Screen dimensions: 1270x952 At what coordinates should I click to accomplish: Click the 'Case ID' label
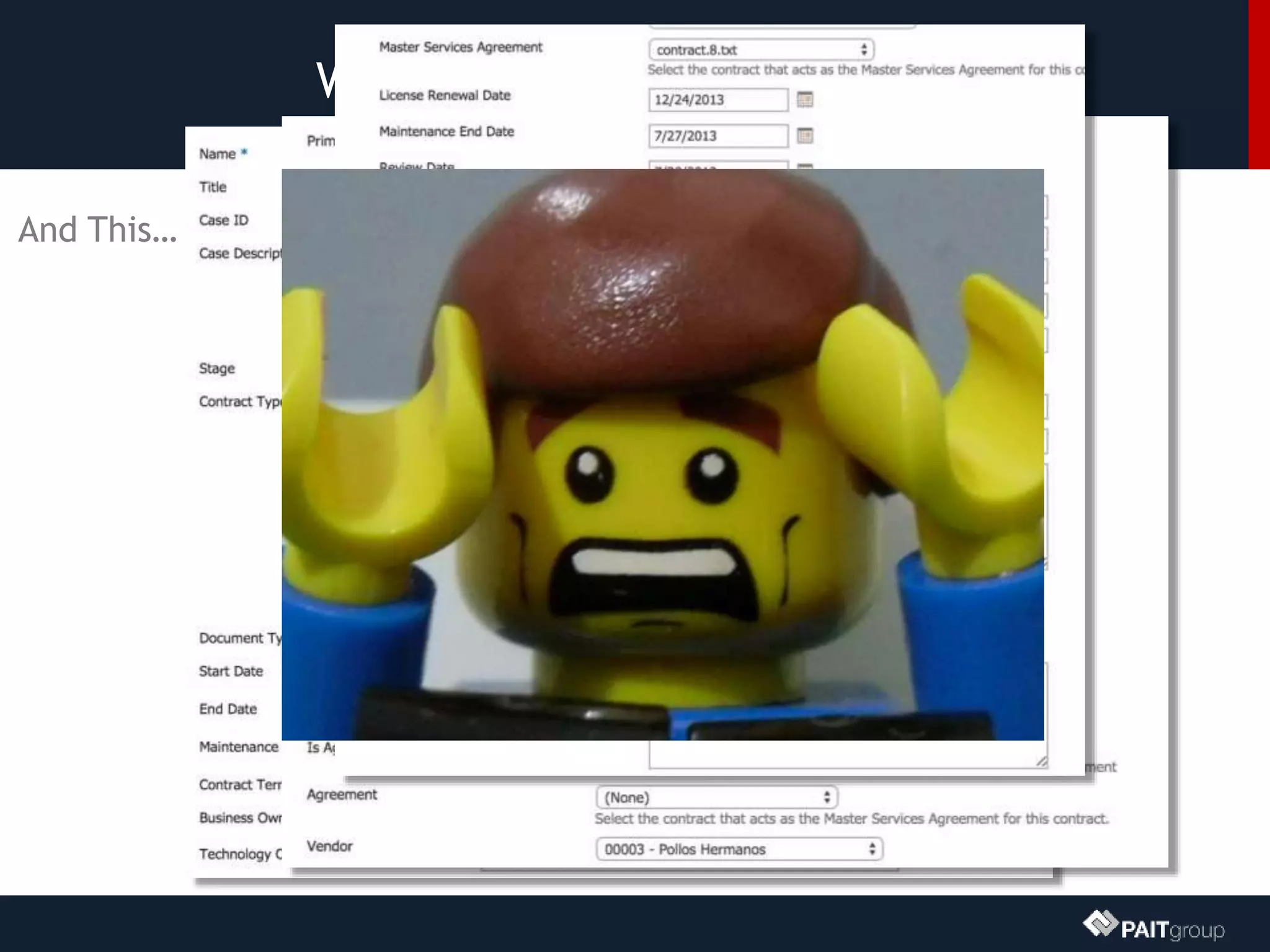pos(224,220)
